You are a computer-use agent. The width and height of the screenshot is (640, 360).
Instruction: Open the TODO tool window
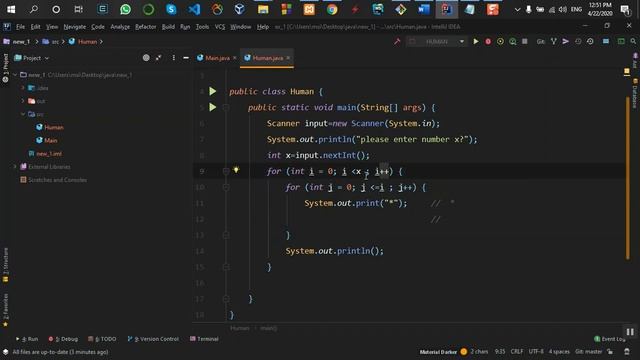pyautogui.click(x=102, y=339)
